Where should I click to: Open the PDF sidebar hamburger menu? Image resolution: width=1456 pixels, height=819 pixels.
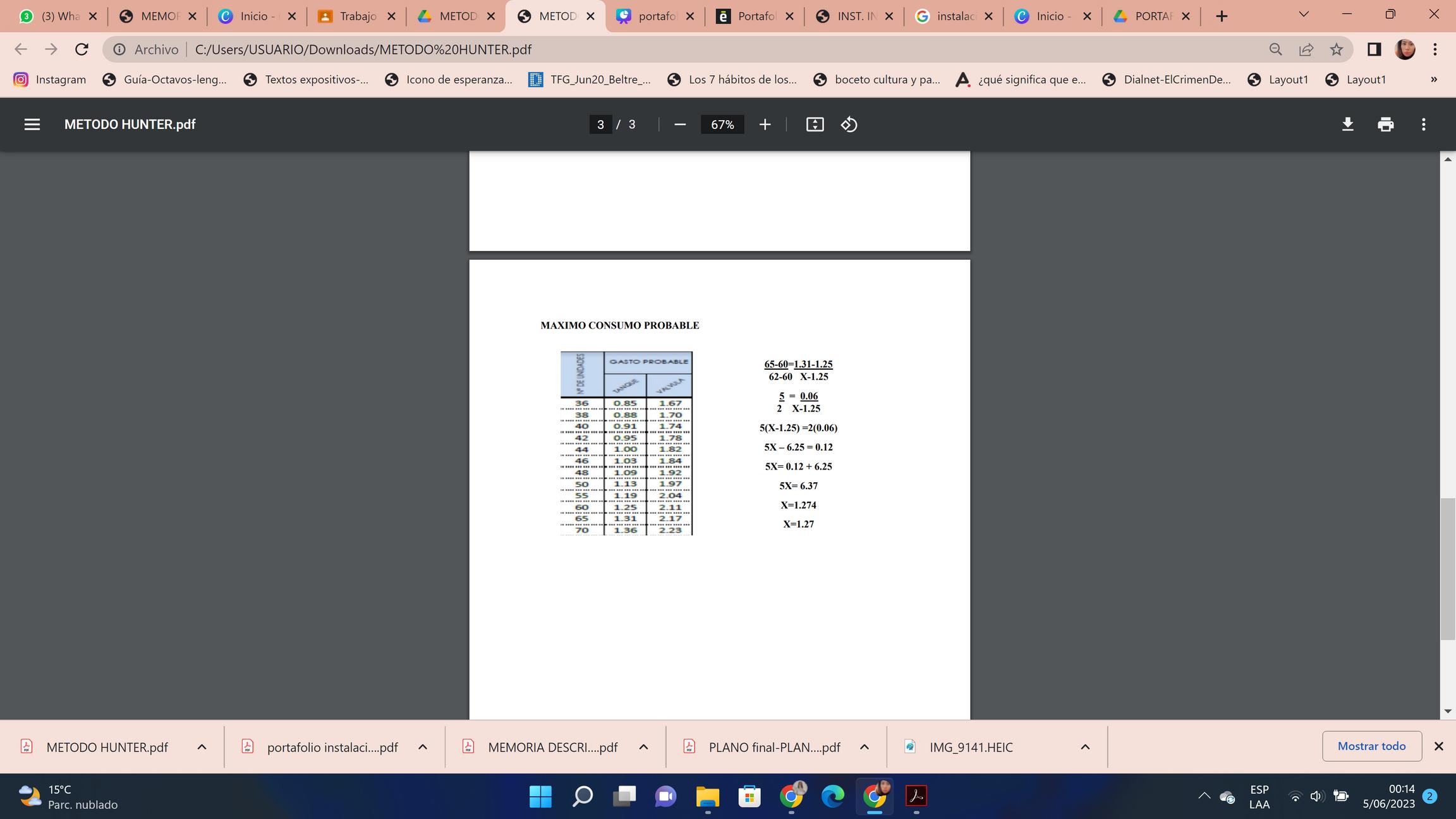tap(32, 124)
